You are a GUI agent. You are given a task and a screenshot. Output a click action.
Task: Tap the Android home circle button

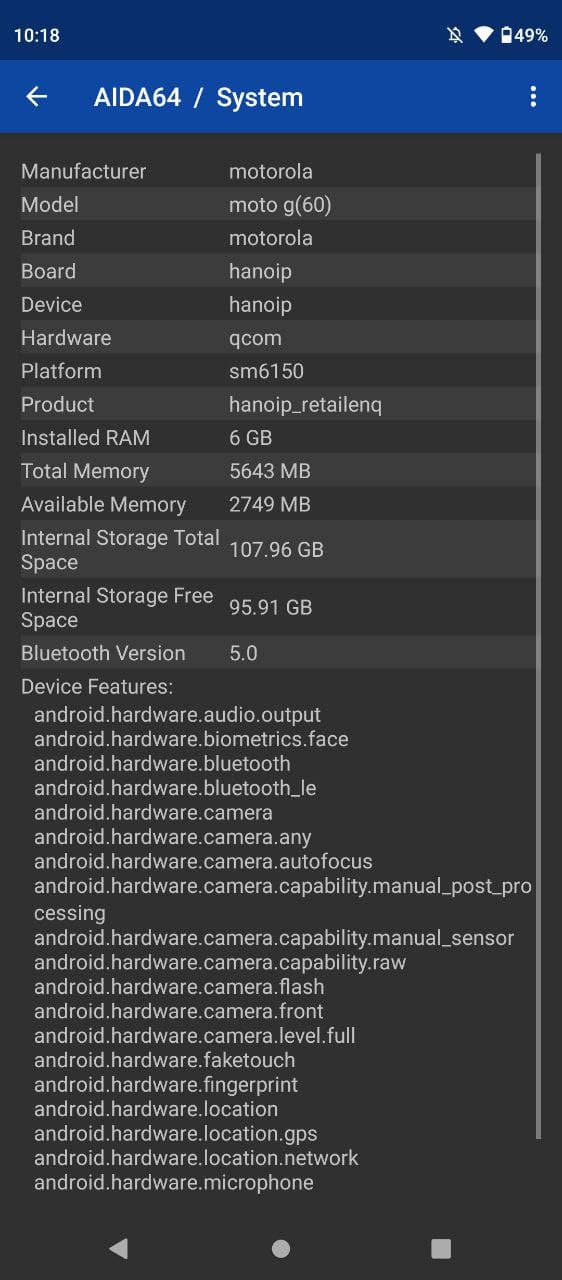(281, 1248)
